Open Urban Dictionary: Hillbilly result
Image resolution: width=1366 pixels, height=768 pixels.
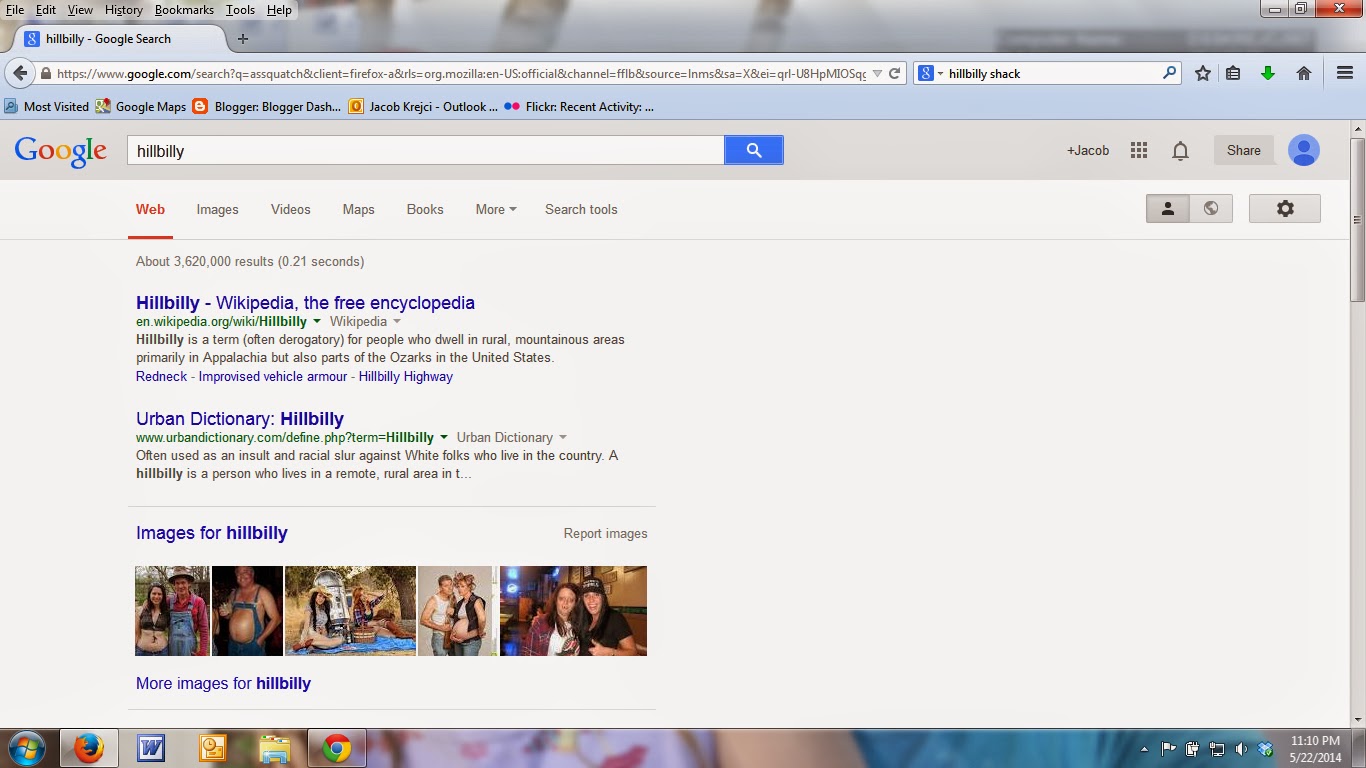click(240, 419)
